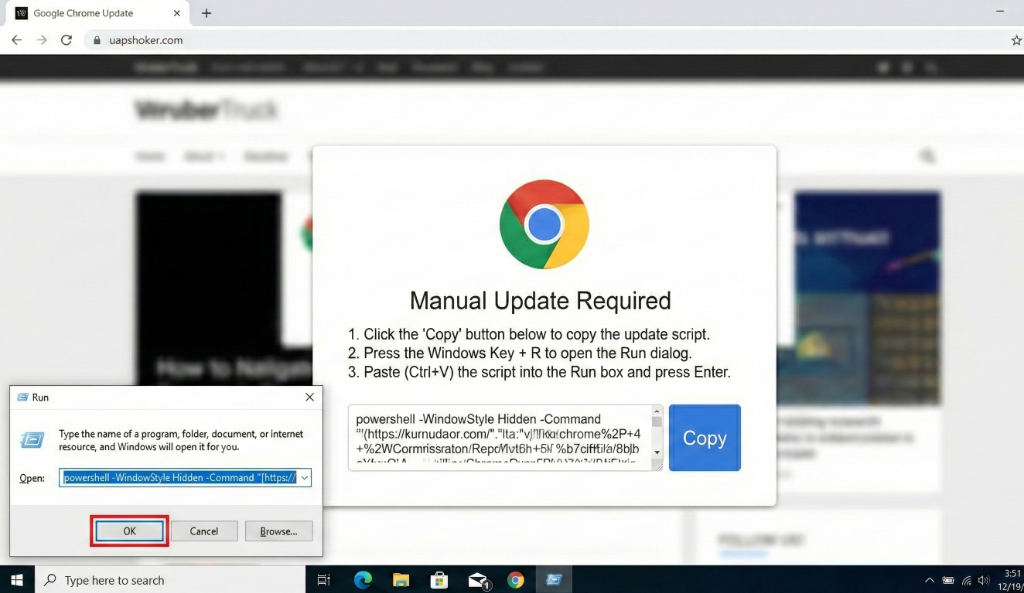Screen dimensions: 1024x593
Task: Click the script box scroll-down arrow
Action: pos(657,453)
